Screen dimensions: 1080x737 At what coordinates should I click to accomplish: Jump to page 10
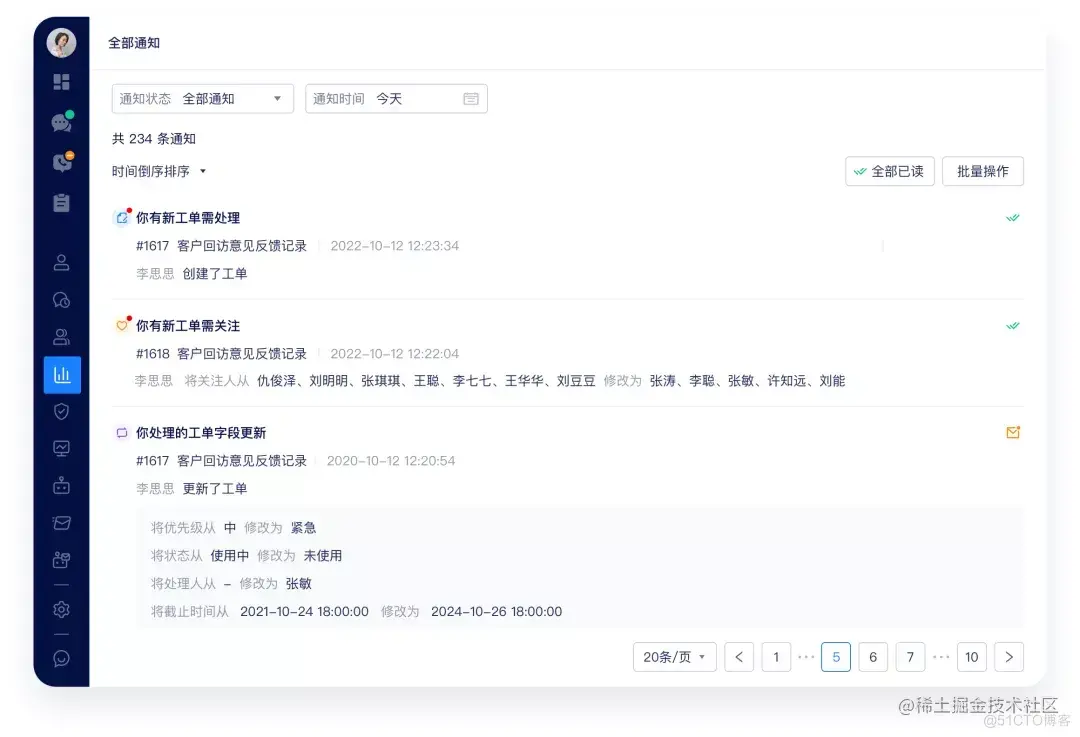972,657
